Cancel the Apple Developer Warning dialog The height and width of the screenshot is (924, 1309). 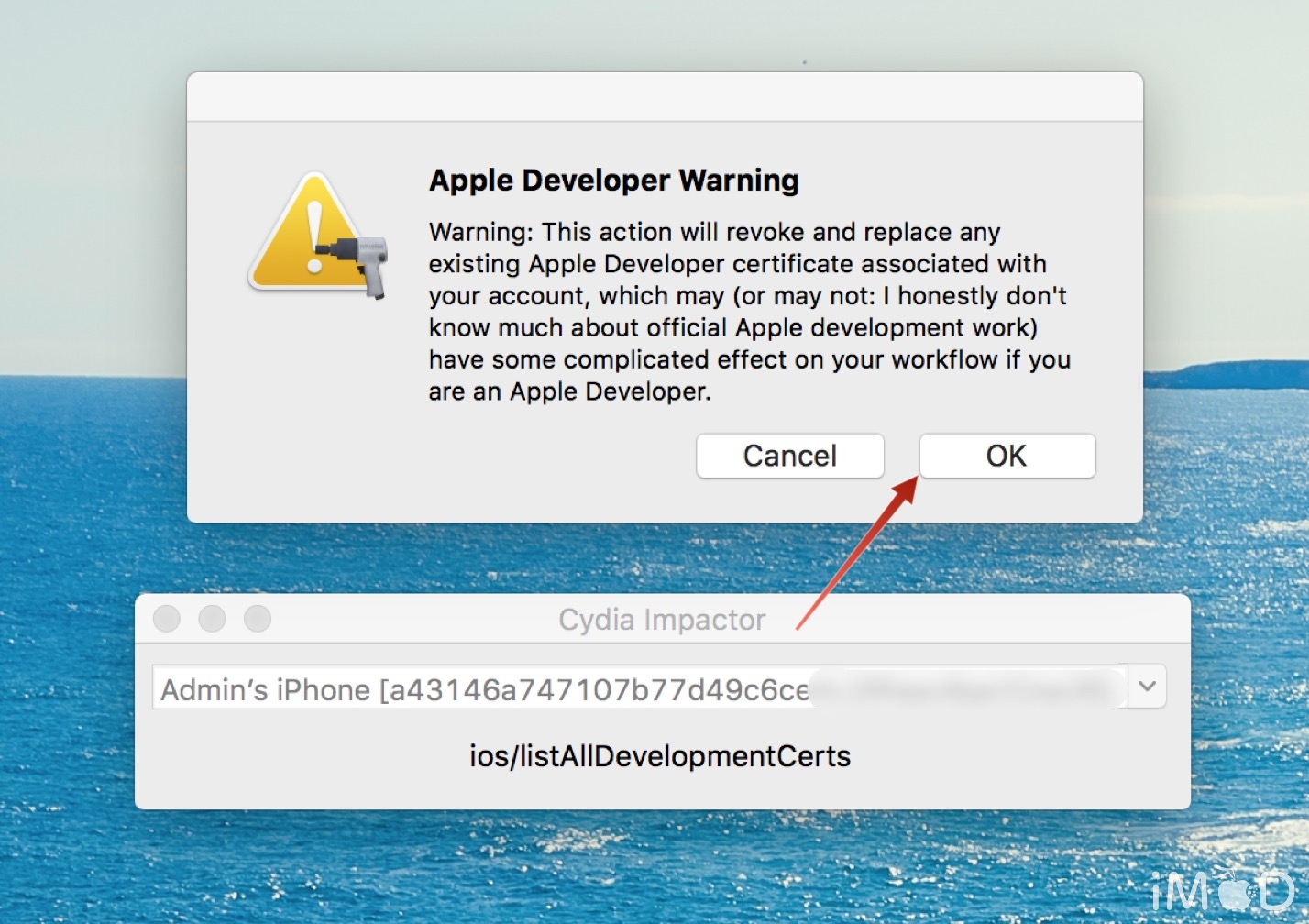(790, 456)
